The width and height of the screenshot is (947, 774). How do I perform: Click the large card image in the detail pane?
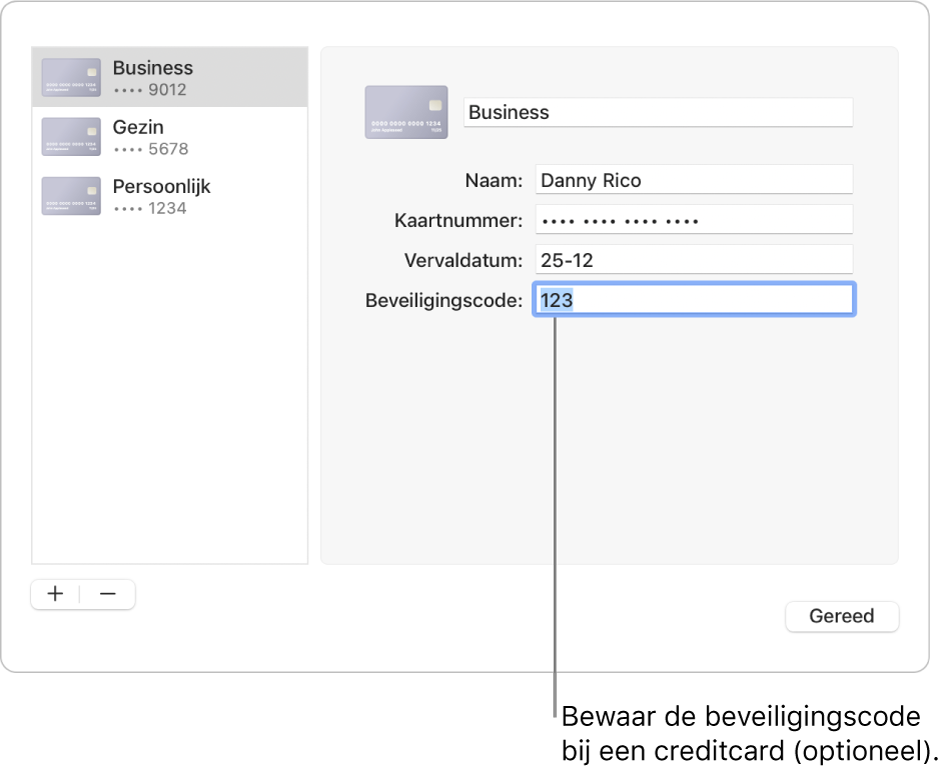(406, 112)
